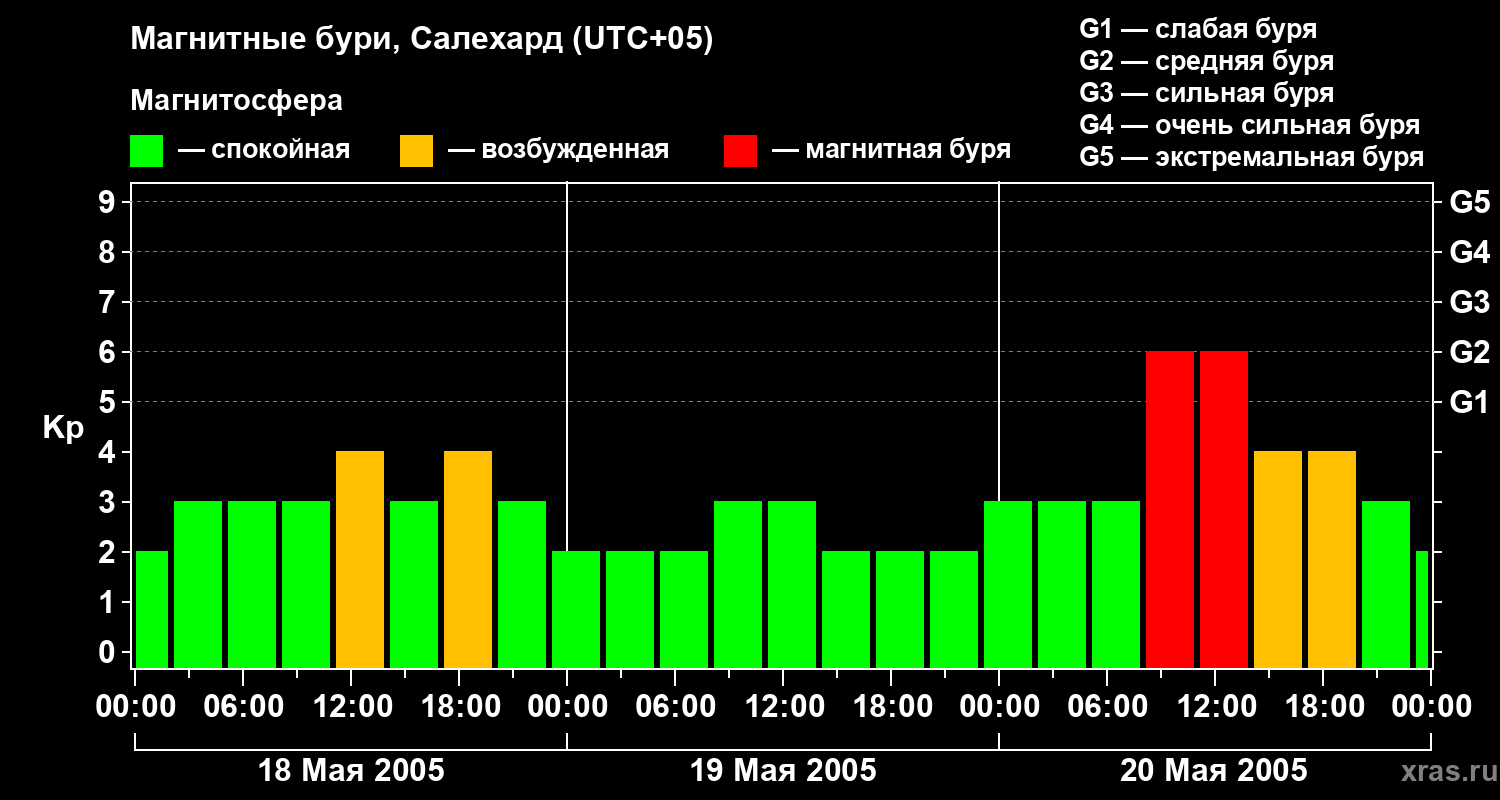Click the "Kp" axis label
The width and height of the screenshot is (1500, 800).
pyautogui.click(x=63, y=428)
